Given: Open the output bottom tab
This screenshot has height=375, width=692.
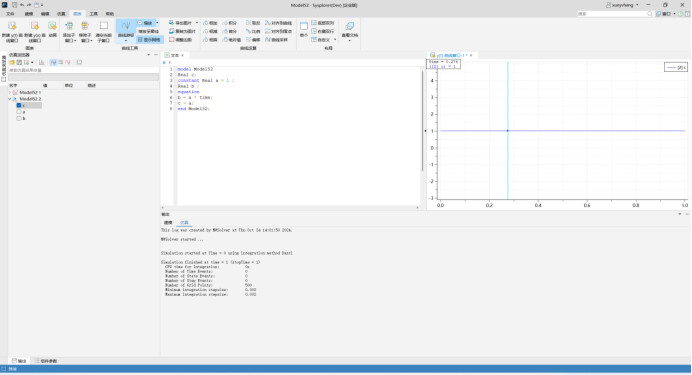Looking at the screenshot, I should pos(19,361).
